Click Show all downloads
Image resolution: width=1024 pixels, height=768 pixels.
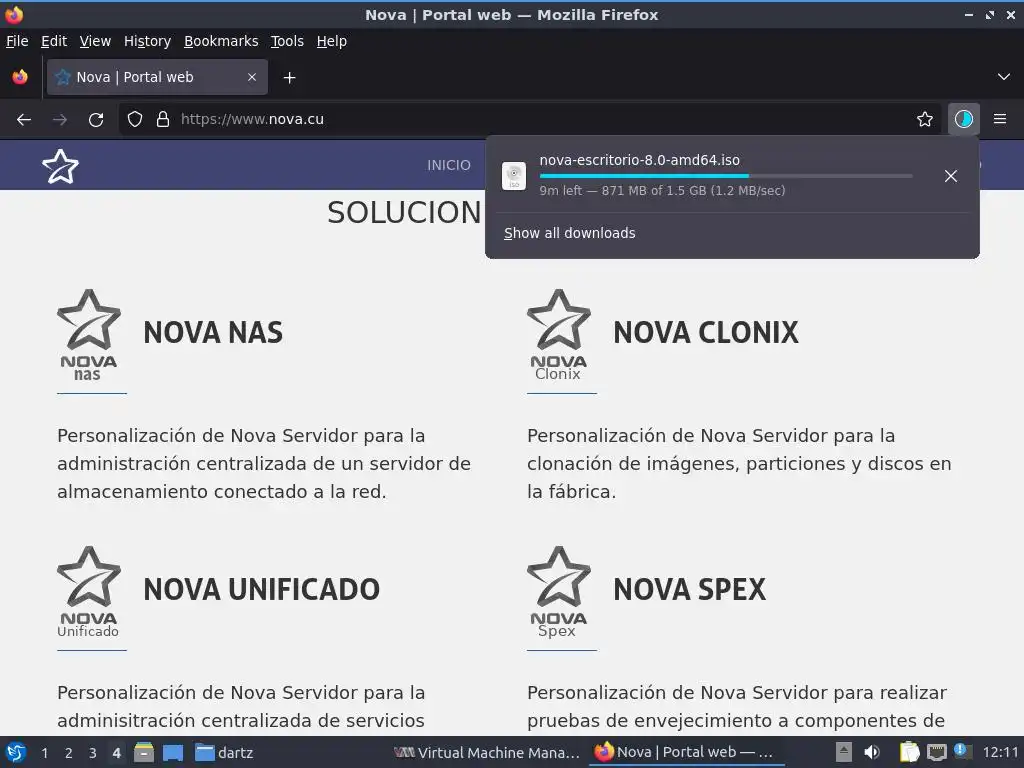[x=569, y=233]
